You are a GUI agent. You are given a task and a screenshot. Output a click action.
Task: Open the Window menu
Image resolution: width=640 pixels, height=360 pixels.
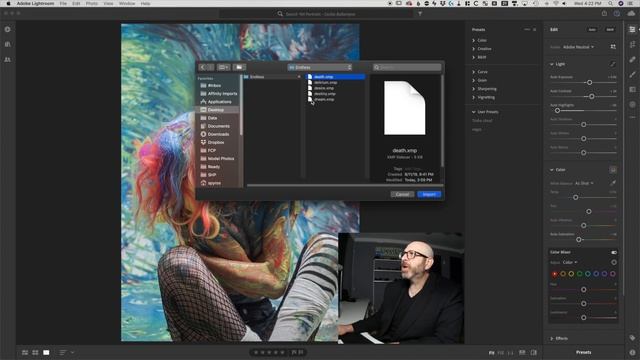pyautogui.click(x=127, y=3)
